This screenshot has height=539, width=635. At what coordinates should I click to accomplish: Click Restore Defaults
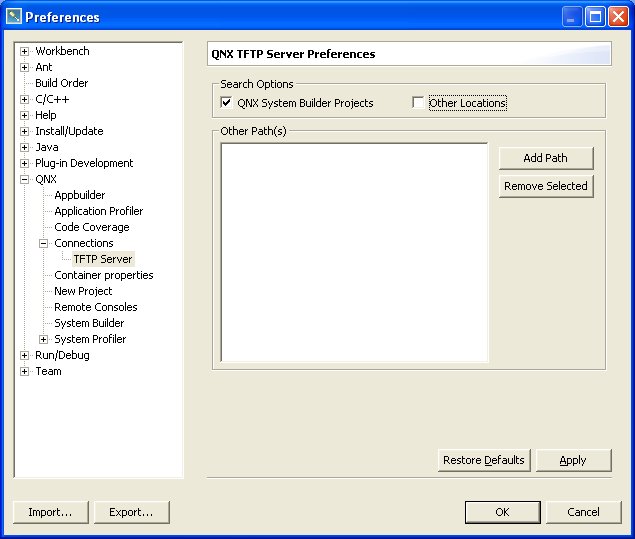coord(483,460)
